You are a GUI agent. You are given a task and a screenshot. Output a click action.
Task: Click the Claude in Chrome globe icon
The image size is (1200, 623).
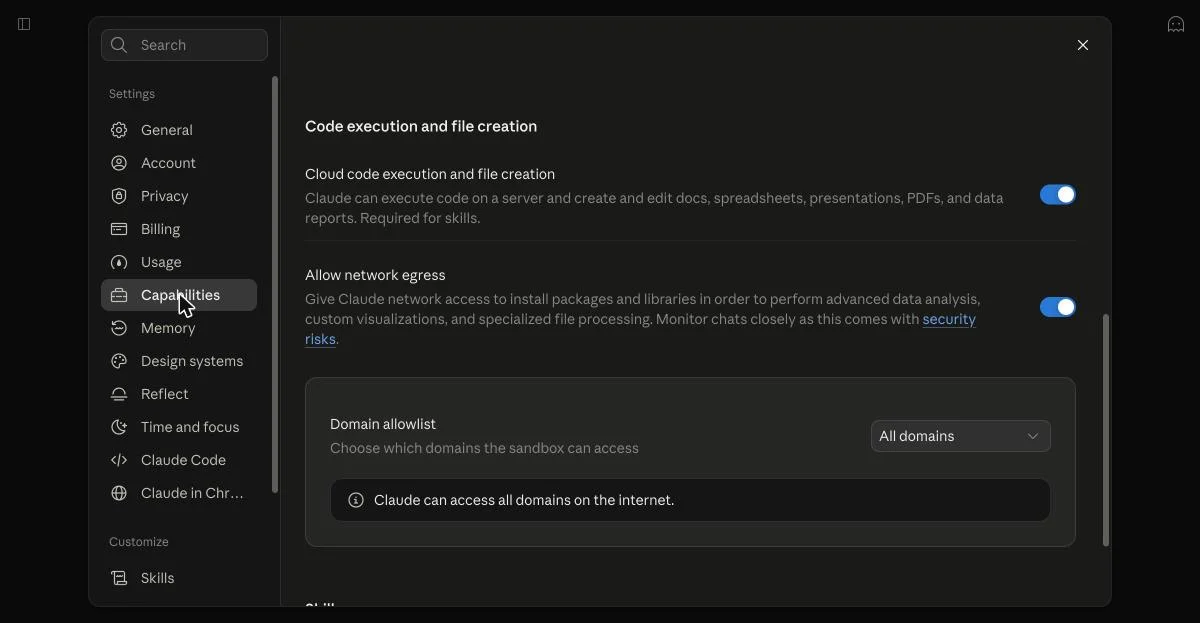point(119,493)
